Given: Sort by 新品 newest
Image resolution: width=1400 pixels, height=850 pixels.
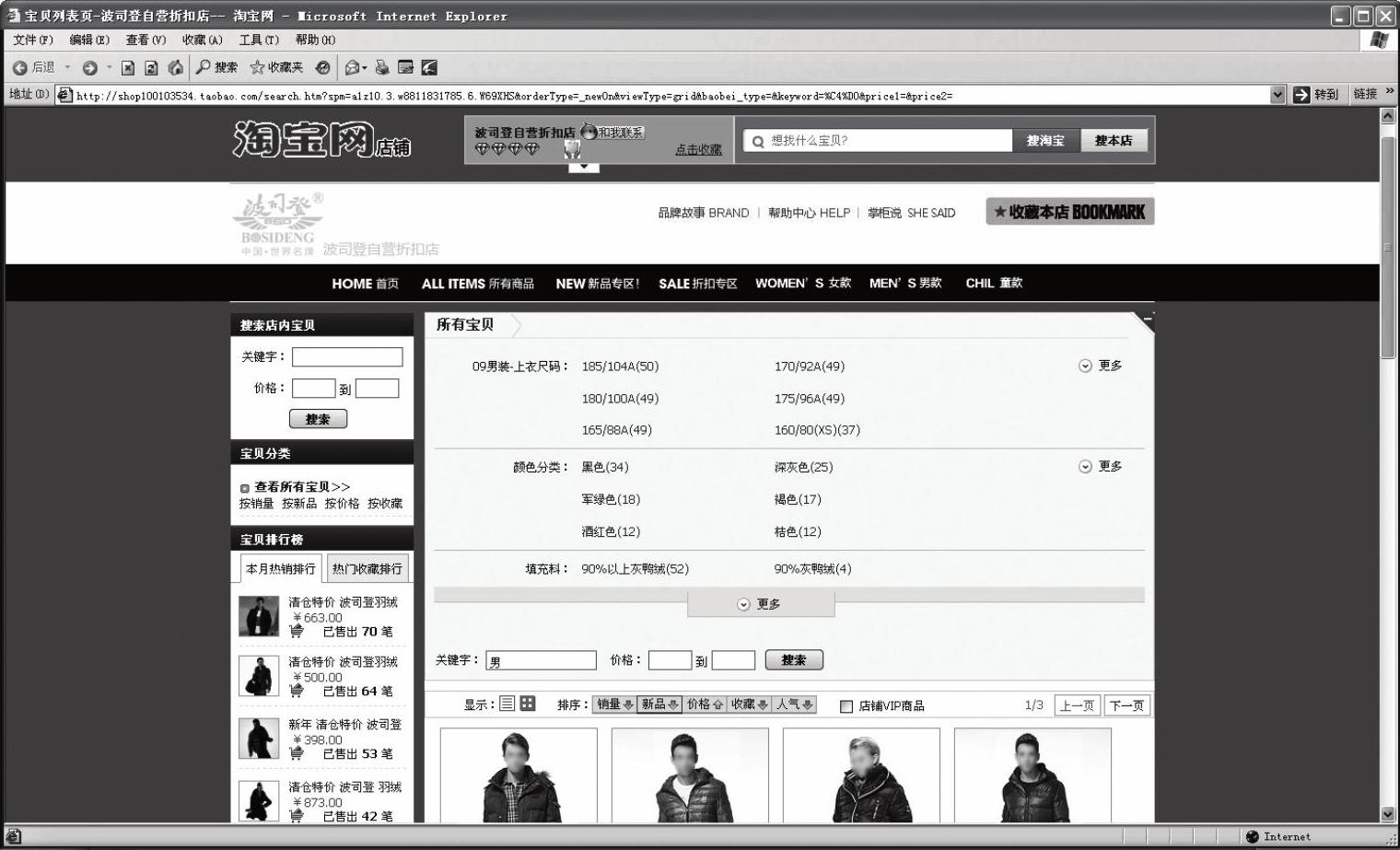Looking at the screenshot, I should [x=659, y=704].
